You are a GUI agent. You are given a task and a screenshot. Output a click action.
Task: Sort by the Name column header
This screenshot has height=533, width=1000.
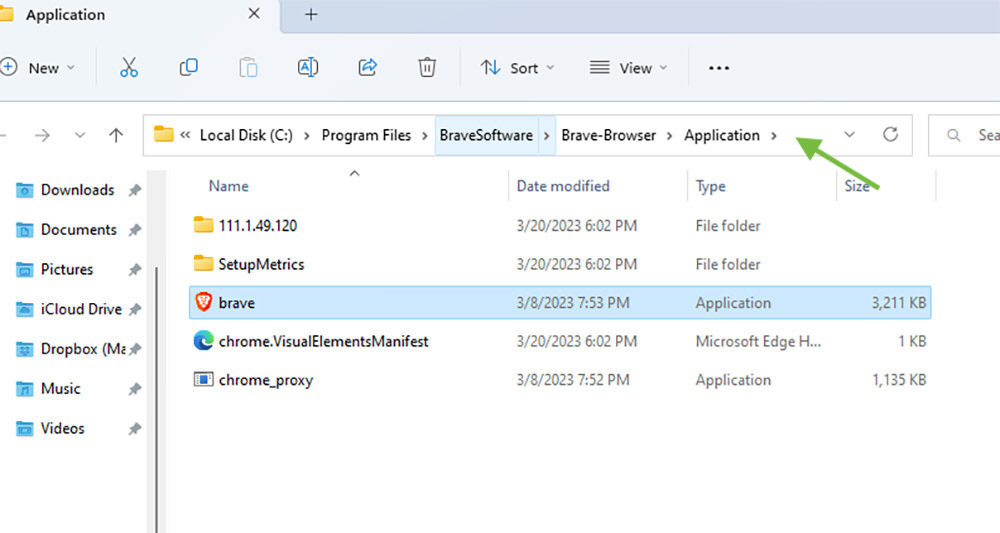tap(228, 186)
